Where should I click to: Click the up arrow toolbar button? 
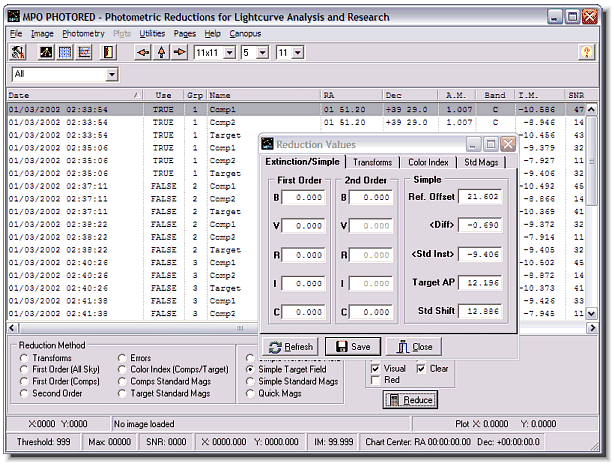[162, 52]
